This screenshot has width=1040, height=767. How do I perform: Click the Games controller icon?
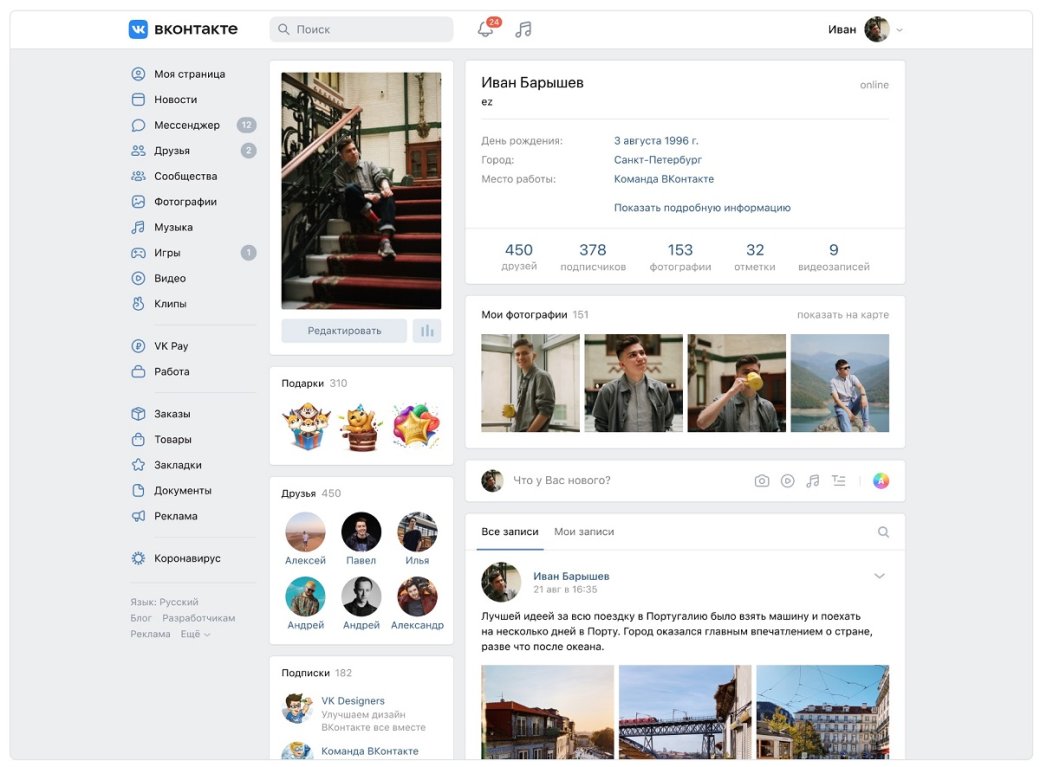(138, 253)
